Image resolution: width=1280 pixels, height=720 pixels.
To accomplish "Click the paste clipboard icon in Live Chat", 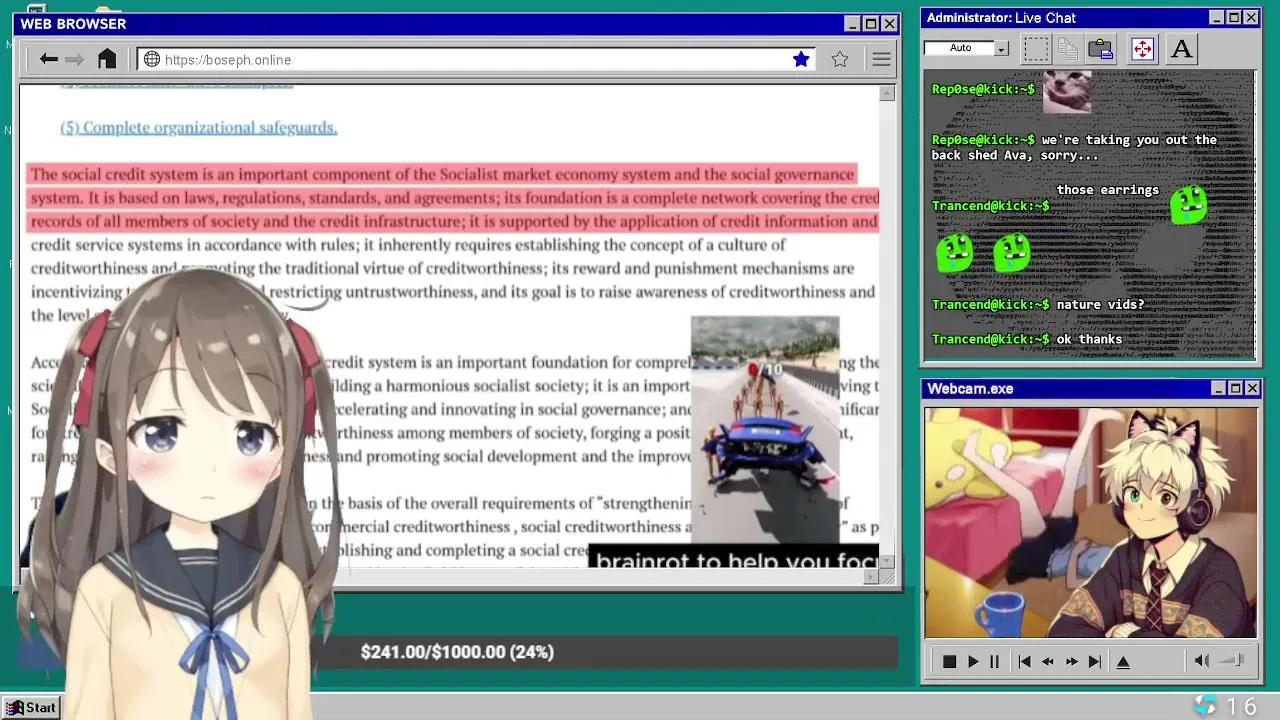I will (x=1101, y=49).
